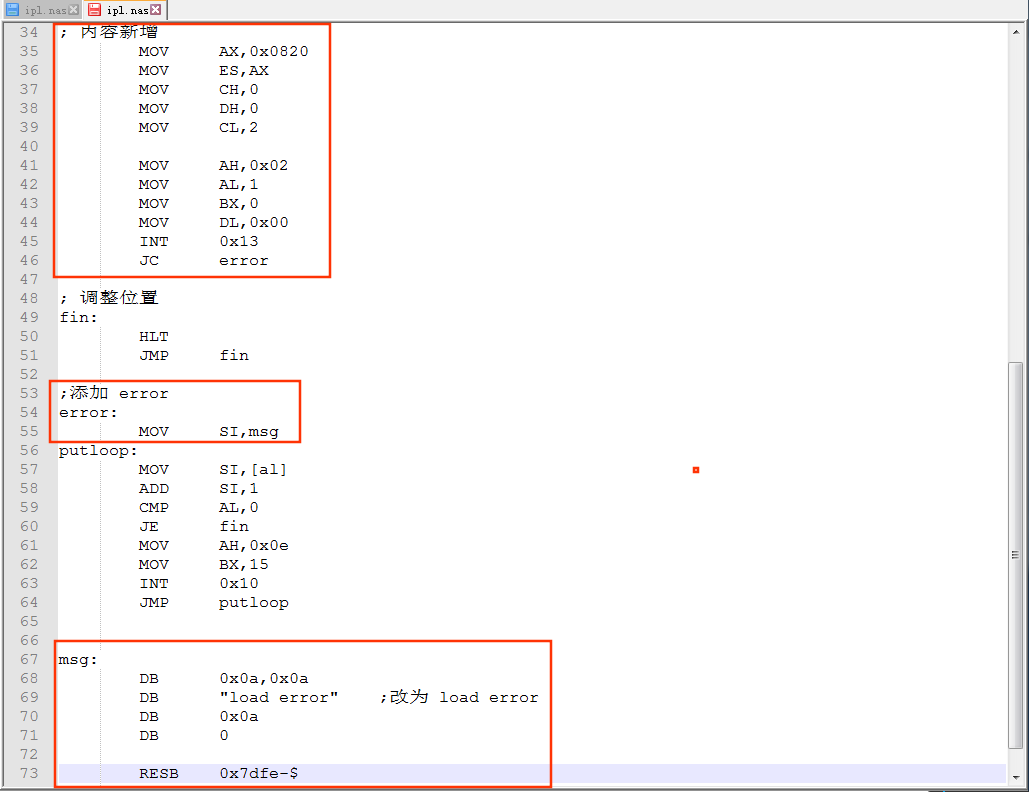Click the ";添加 error" comment on line 53
The width and height of the screenshot is (1029, 792).
tap(114, 393)
